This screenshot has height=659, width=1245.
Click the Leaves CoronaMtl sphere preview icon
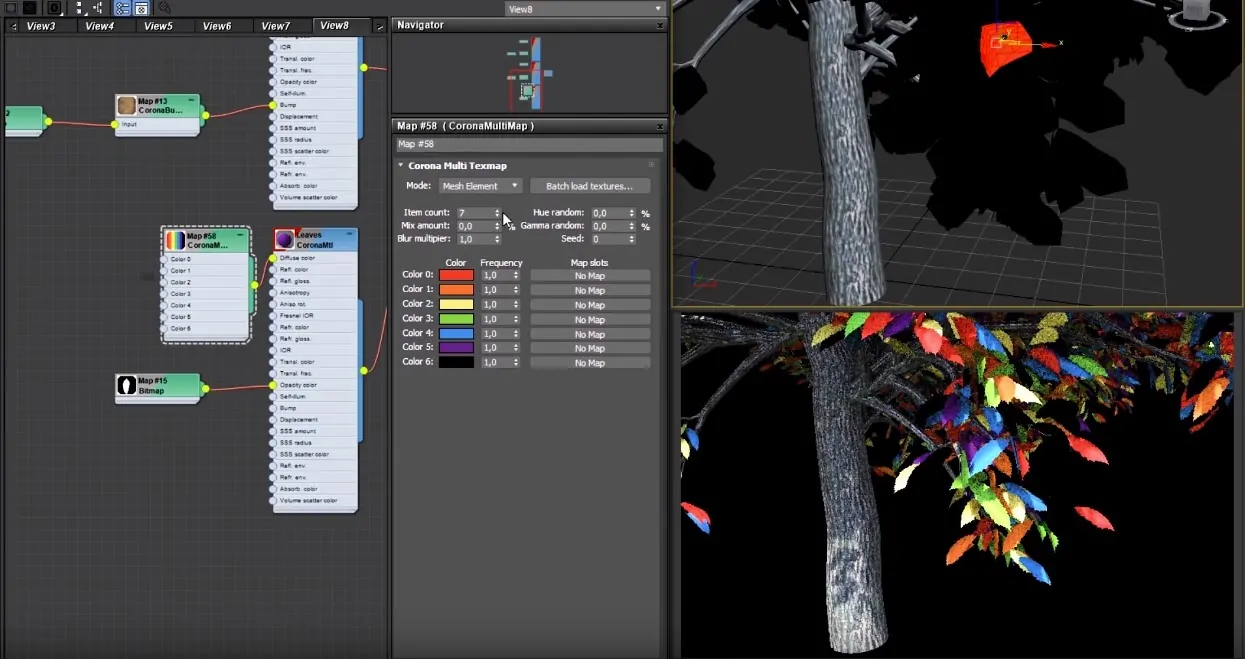point(285,240)
